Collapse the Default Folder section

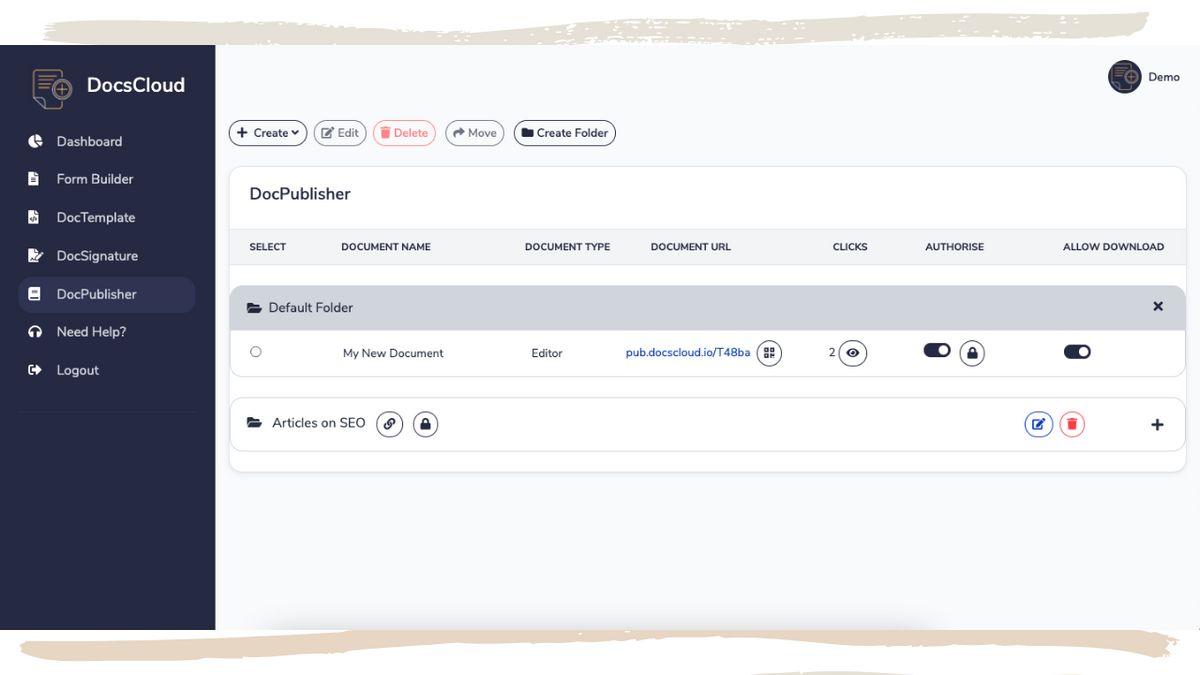(1158, 307)
